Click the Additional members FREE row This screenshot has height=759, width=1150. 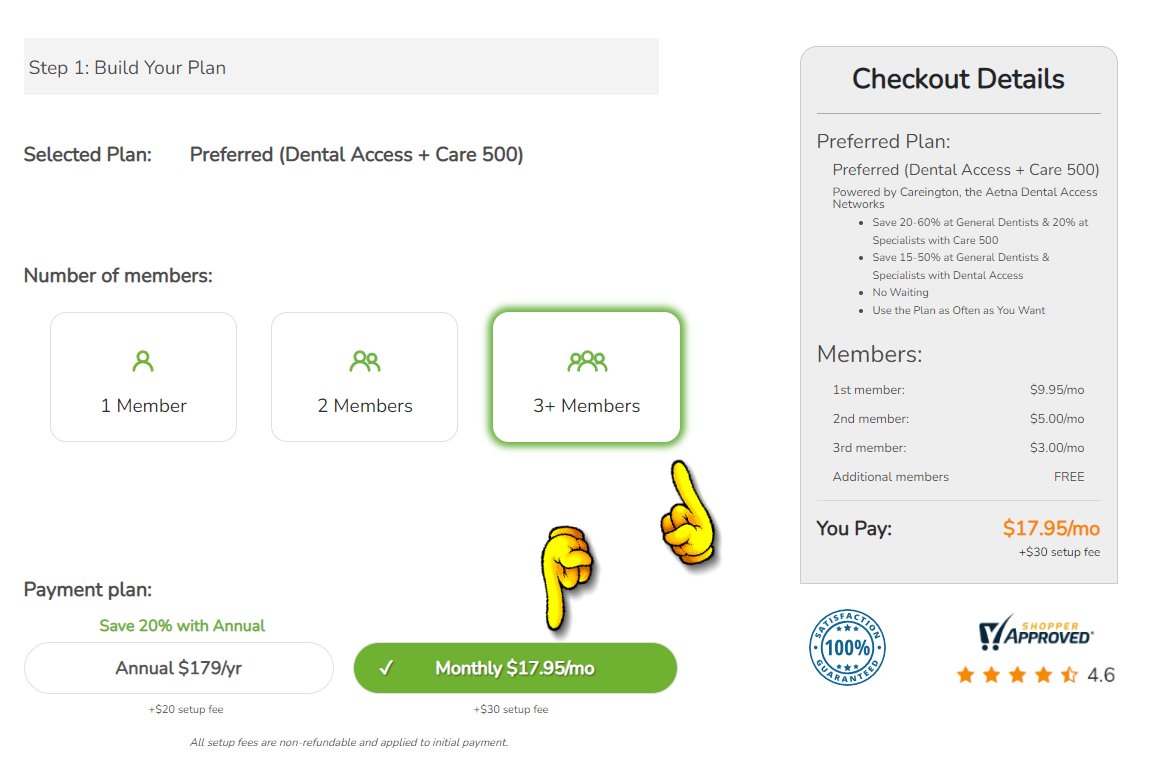(x=958, y=477)
